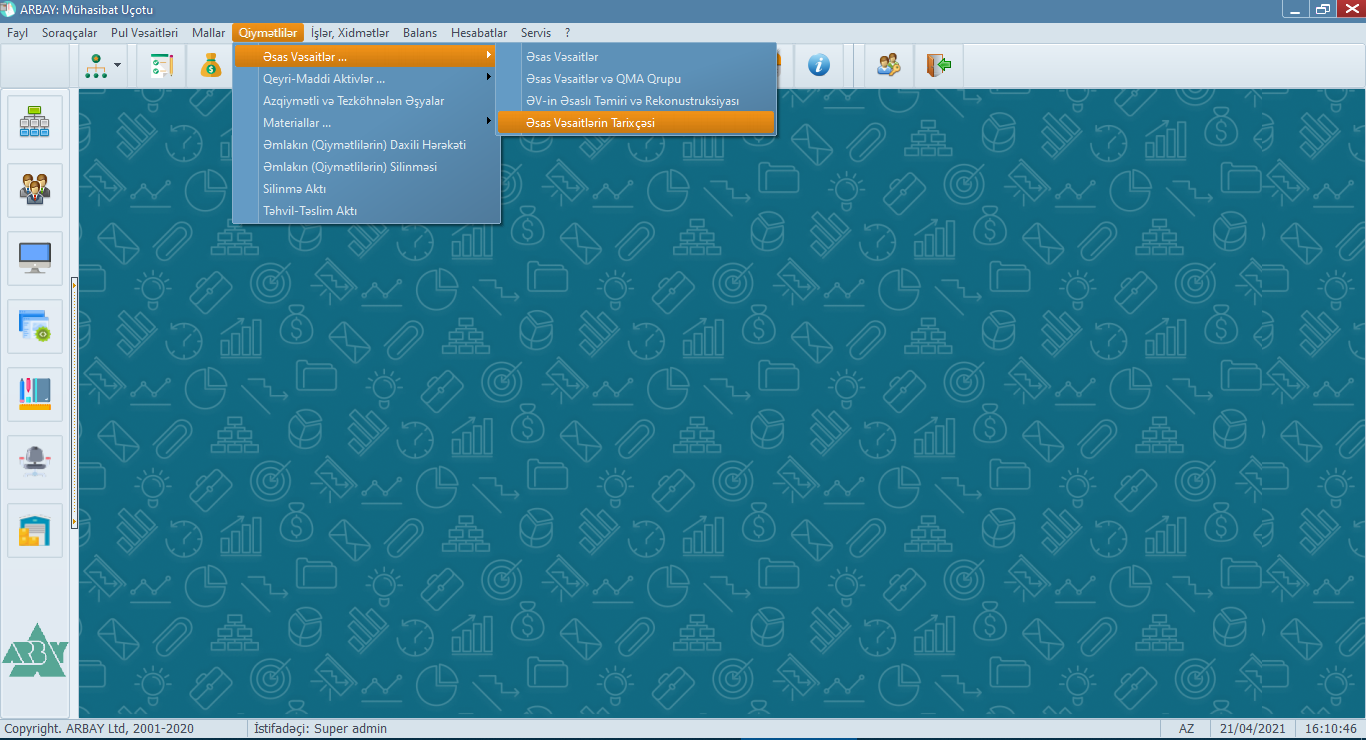Choose Silinmə Aktı from the menu
The height and width of the screenshot is (740, 1366).
click(294, 189)
